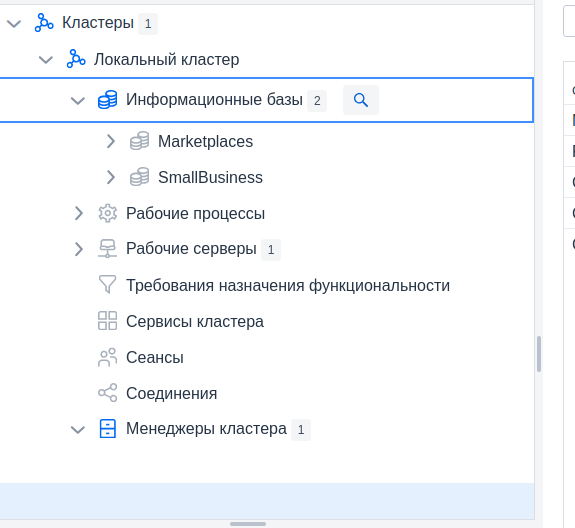The width and height of the screenshot is (575, 528).
Task: Collapse the Локальный кластер node
Action: [x=46, y=60]
